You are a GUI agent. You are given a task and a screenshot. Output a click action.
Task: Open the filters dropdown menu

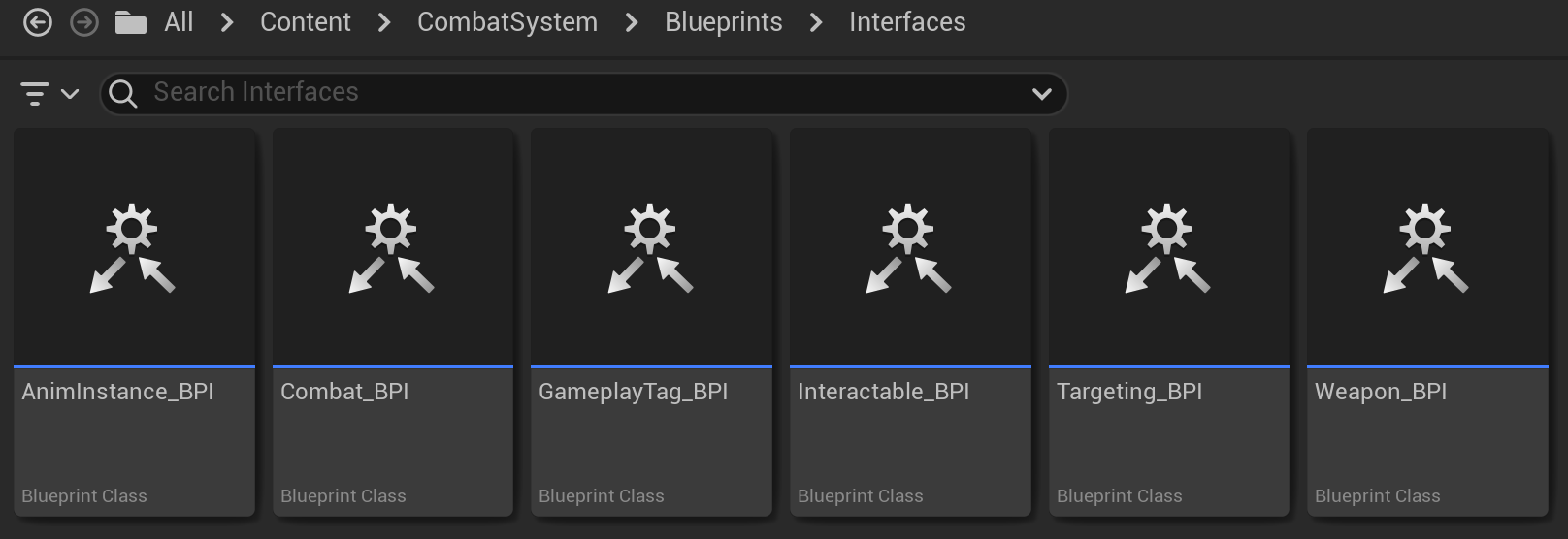click(49, 94)
